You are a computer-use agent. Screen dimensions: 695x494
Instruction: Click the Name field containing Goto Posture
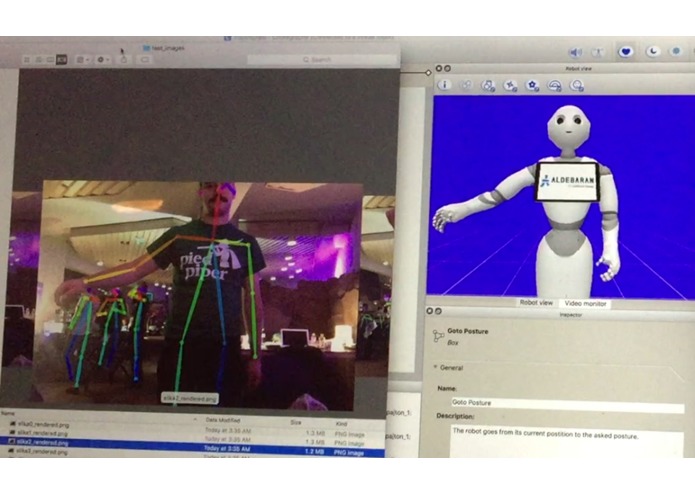pyautogui.click(x=567, y=403)
